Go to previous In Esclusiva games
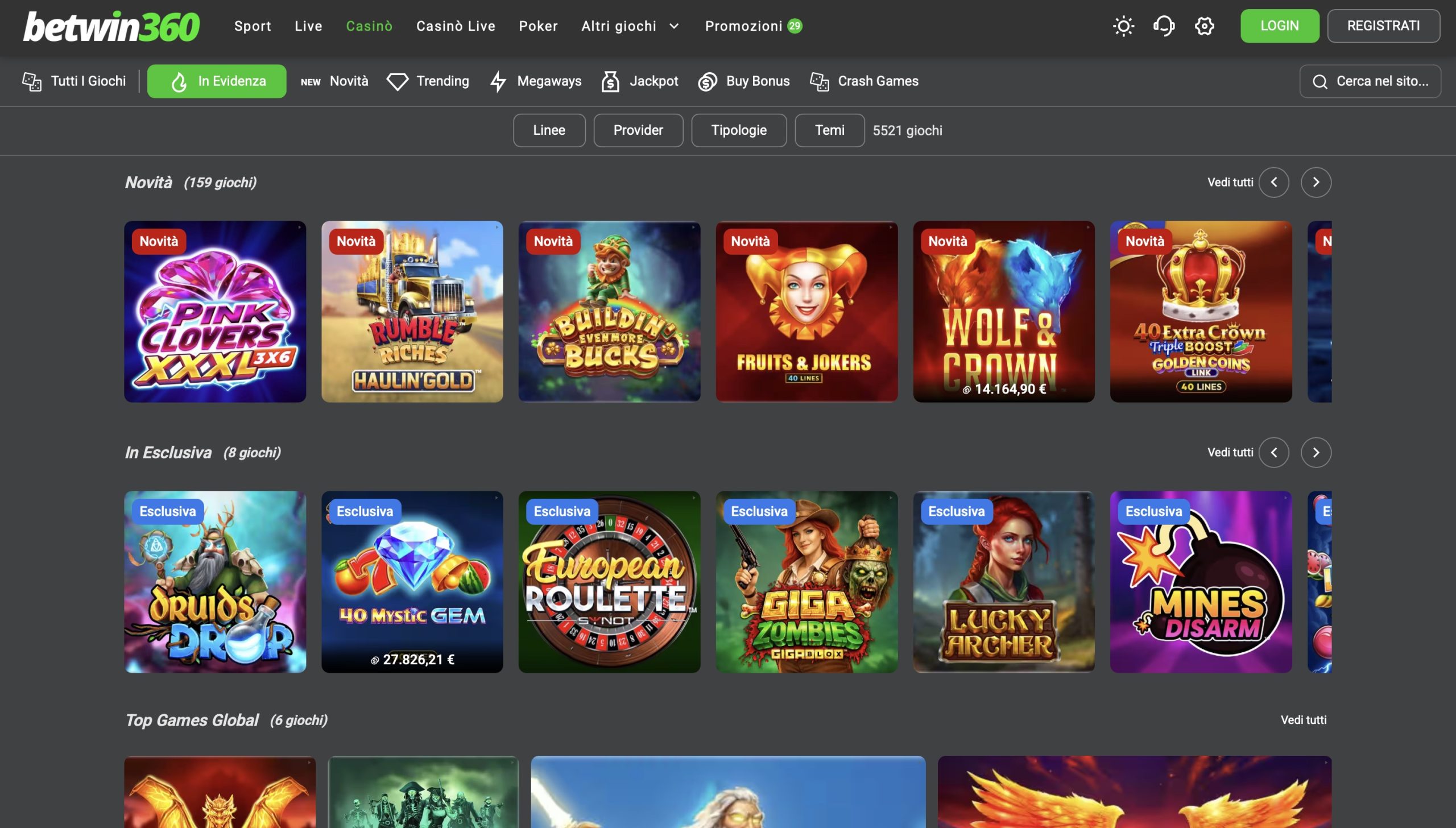1456x828 pixels. pos(1274,453)
